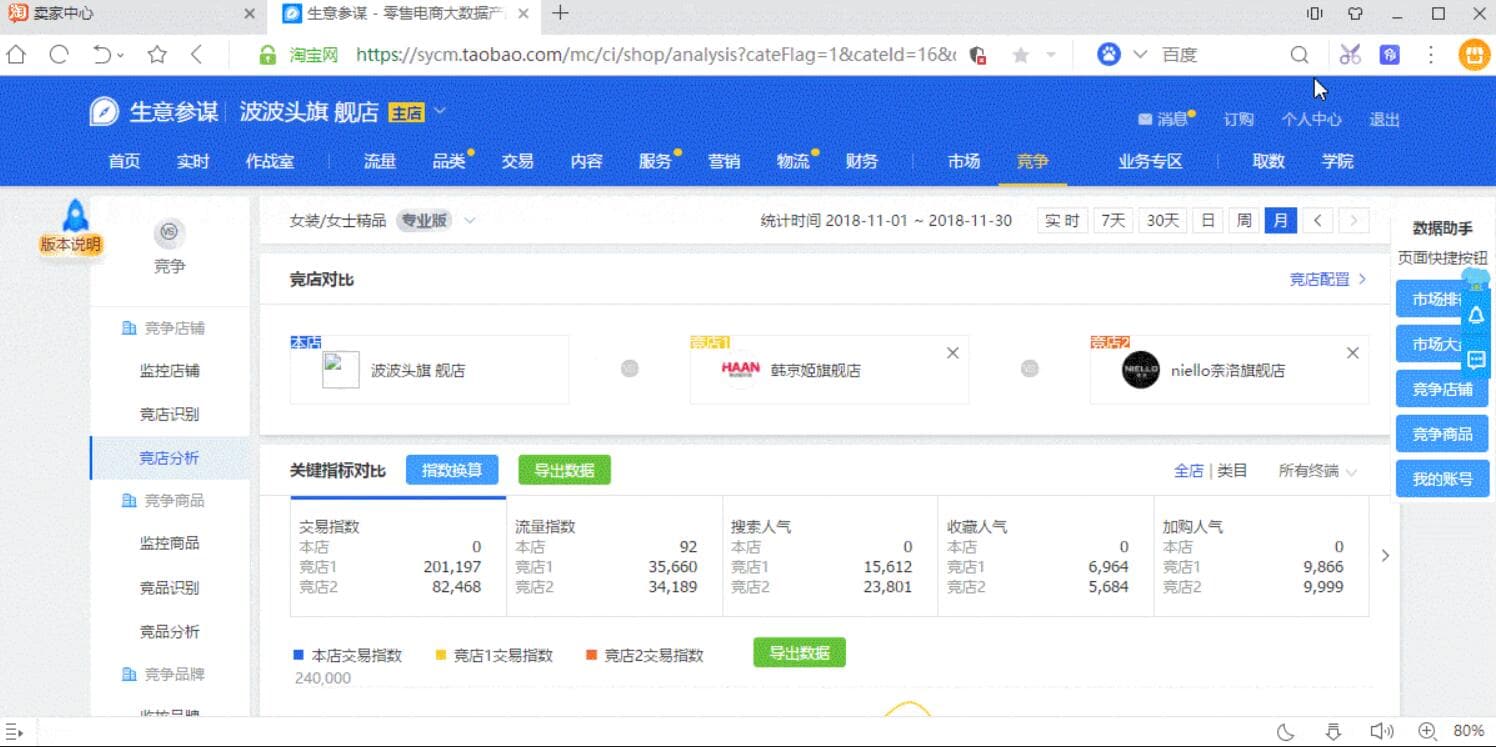Screen dimensions: 1496x747
Task: Click the 竞争商品 shortcut button in 数据助手
Action: [1442, 434]
